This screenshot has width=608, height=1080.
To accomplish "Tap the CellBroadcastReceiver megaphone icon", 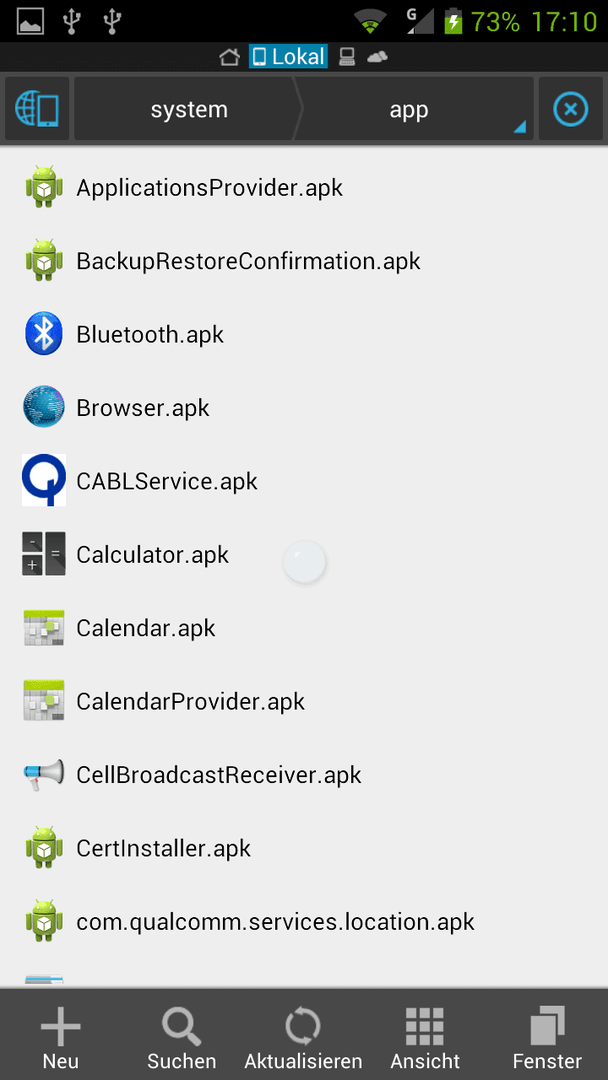I will [x=44, y=774].
